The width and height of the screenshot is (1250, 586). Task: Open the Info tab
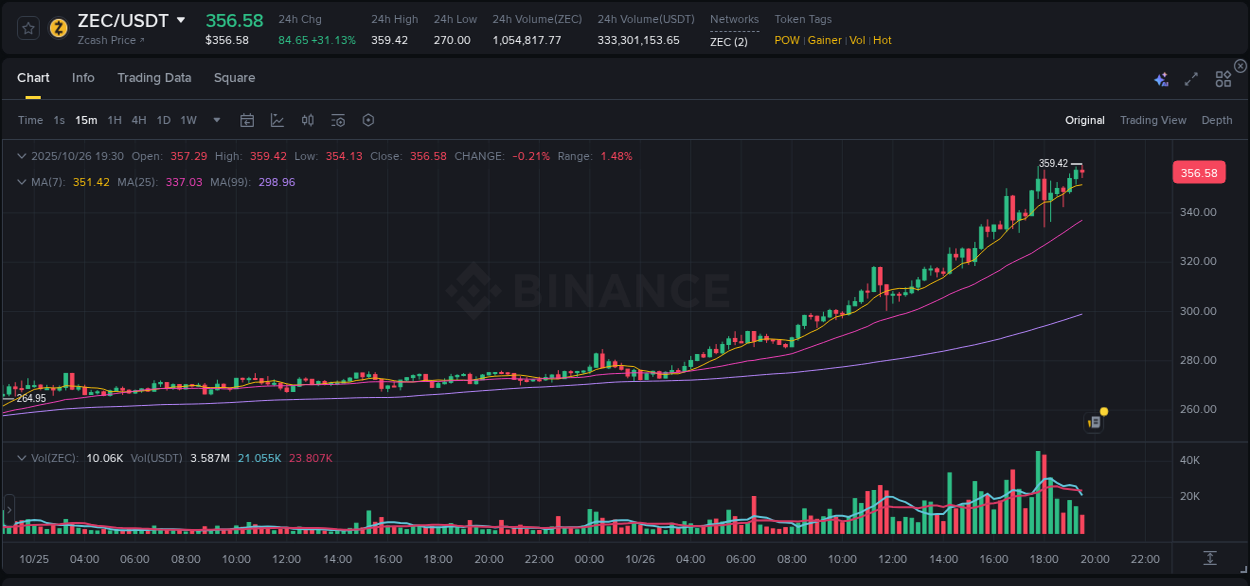(x=83, y=77)
